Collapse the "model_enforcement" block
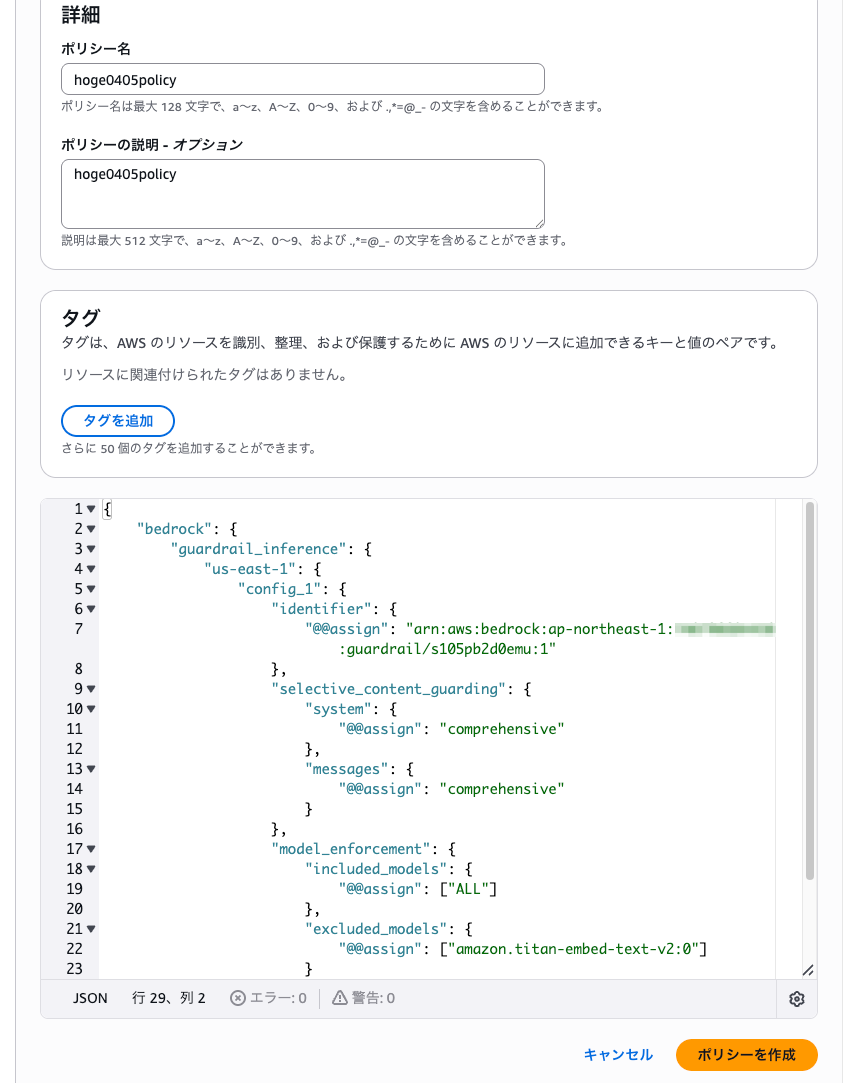 click(92, 848)
